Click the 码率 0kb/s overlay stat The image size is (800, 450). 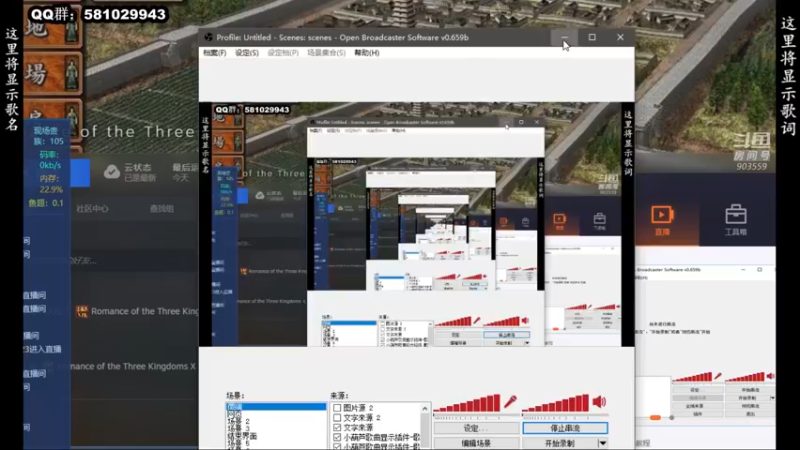[49, 160]
